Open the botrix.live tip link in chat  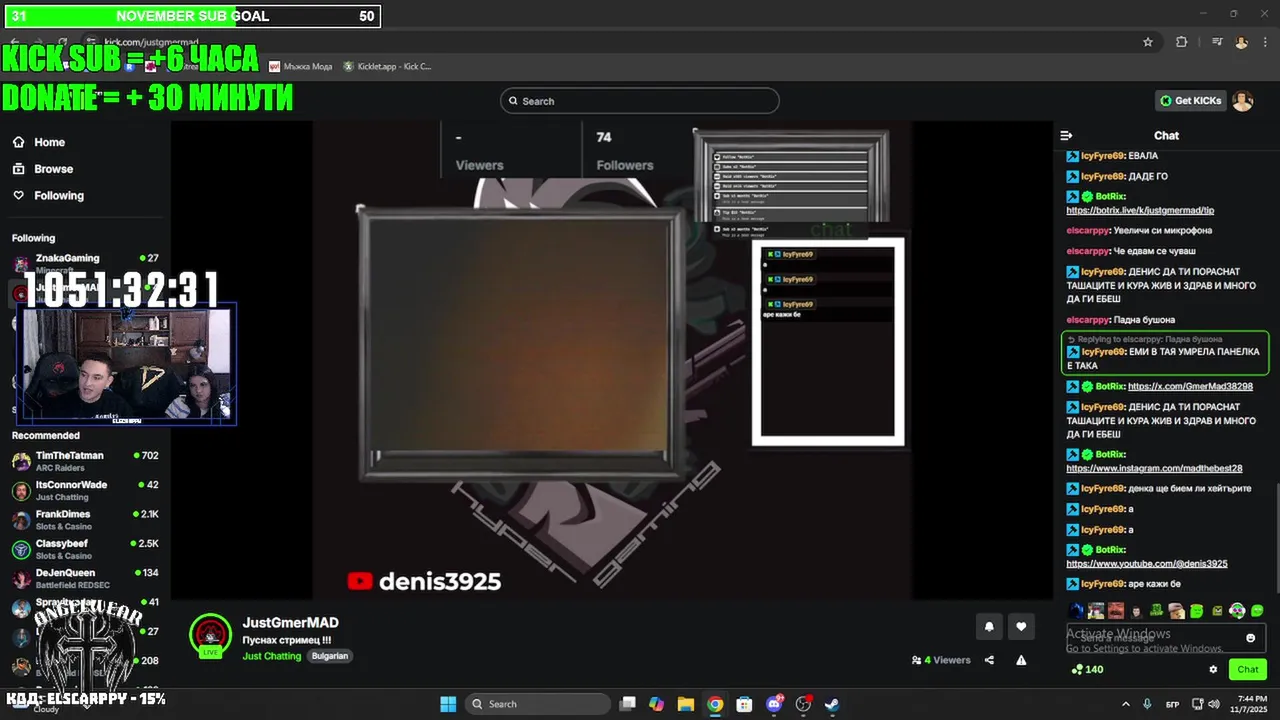tap(1140, 211)
